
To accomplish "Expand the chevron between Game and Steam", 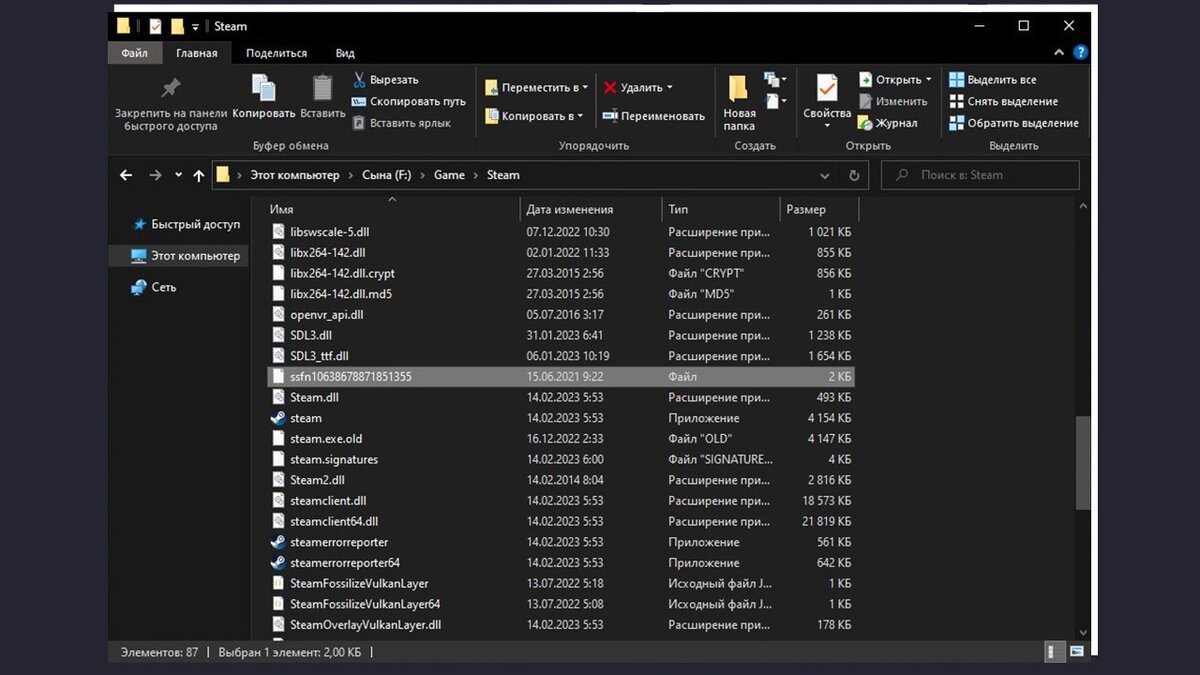I will 476,175.
